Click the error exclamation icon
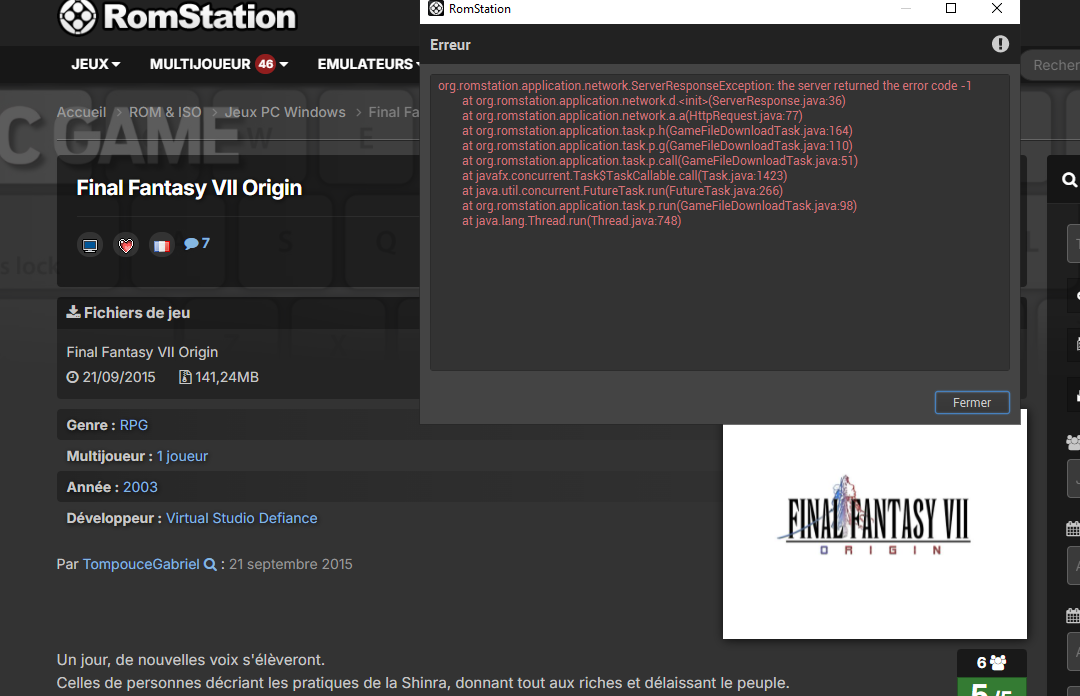The image size is (1080, 696). [1000, 44]
